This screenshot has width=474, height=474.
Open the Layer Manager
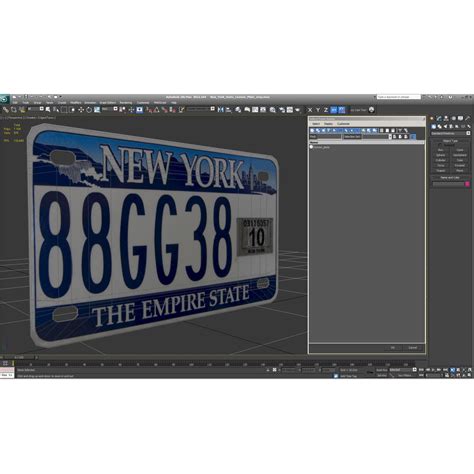coord(238,109)
